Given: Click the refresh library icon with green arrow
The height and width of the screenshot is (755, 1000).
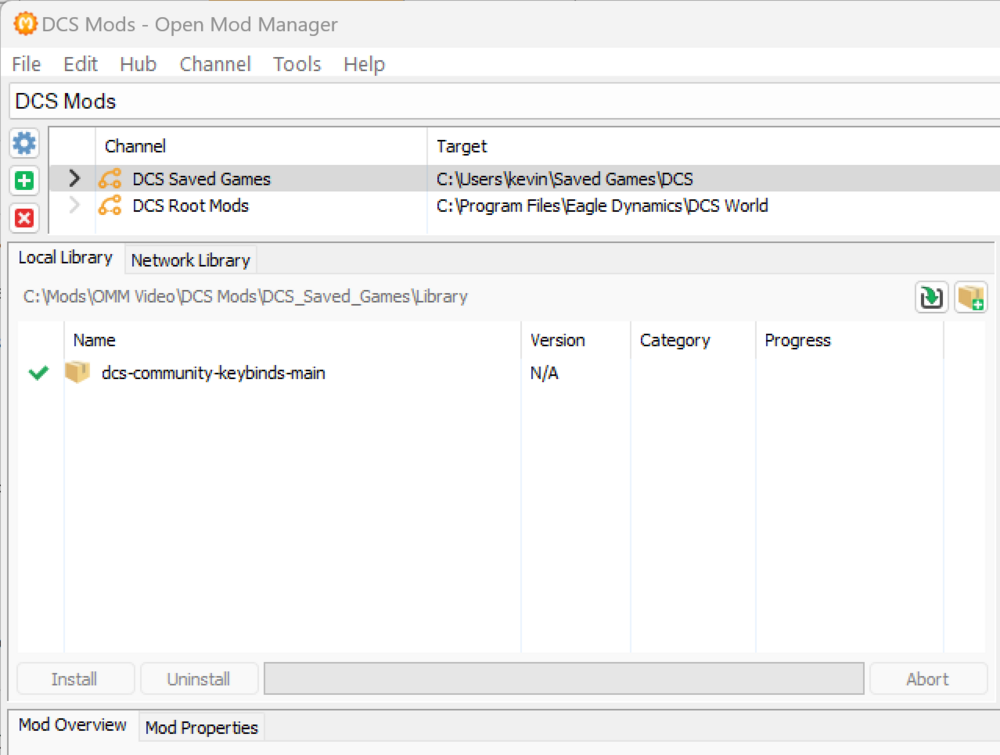Looking at the screenshot, I should pyautogui.click(x=931, y=297).
